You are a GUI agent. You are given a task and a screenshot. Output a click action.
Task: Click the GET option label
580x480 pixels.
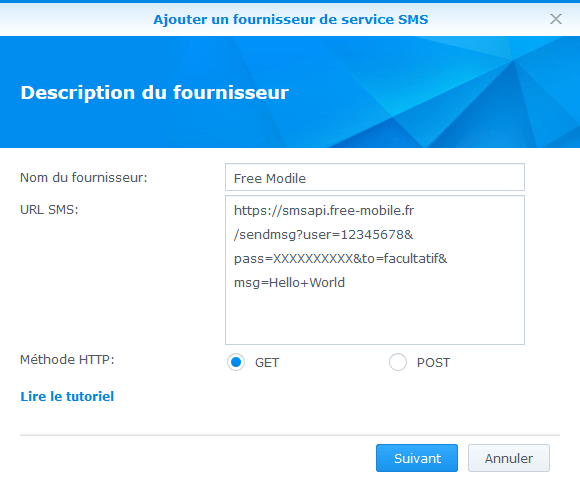pos(267,363)
